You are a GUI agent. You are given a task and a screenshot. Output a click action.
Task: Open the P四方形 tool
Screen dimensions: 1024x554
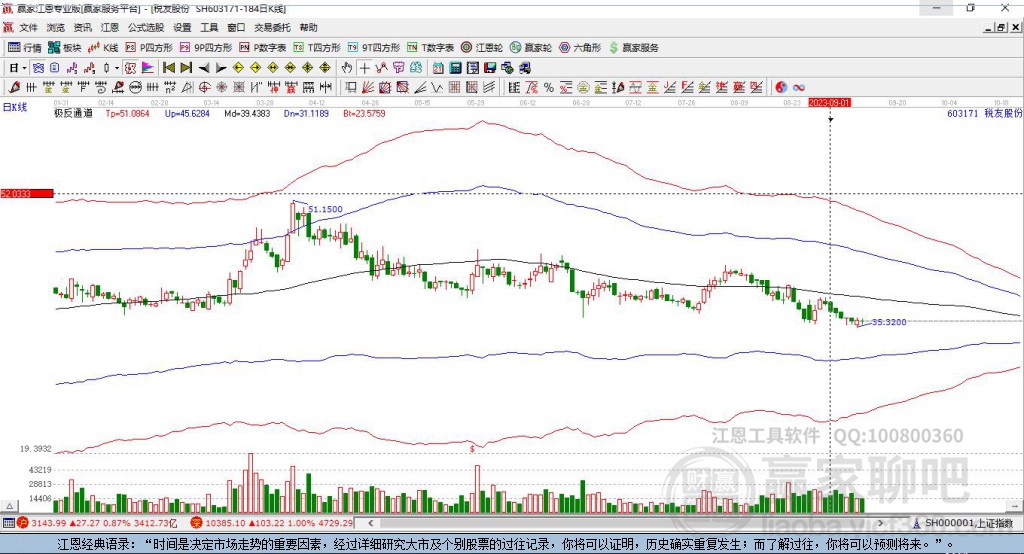click(x=149, y=48)
